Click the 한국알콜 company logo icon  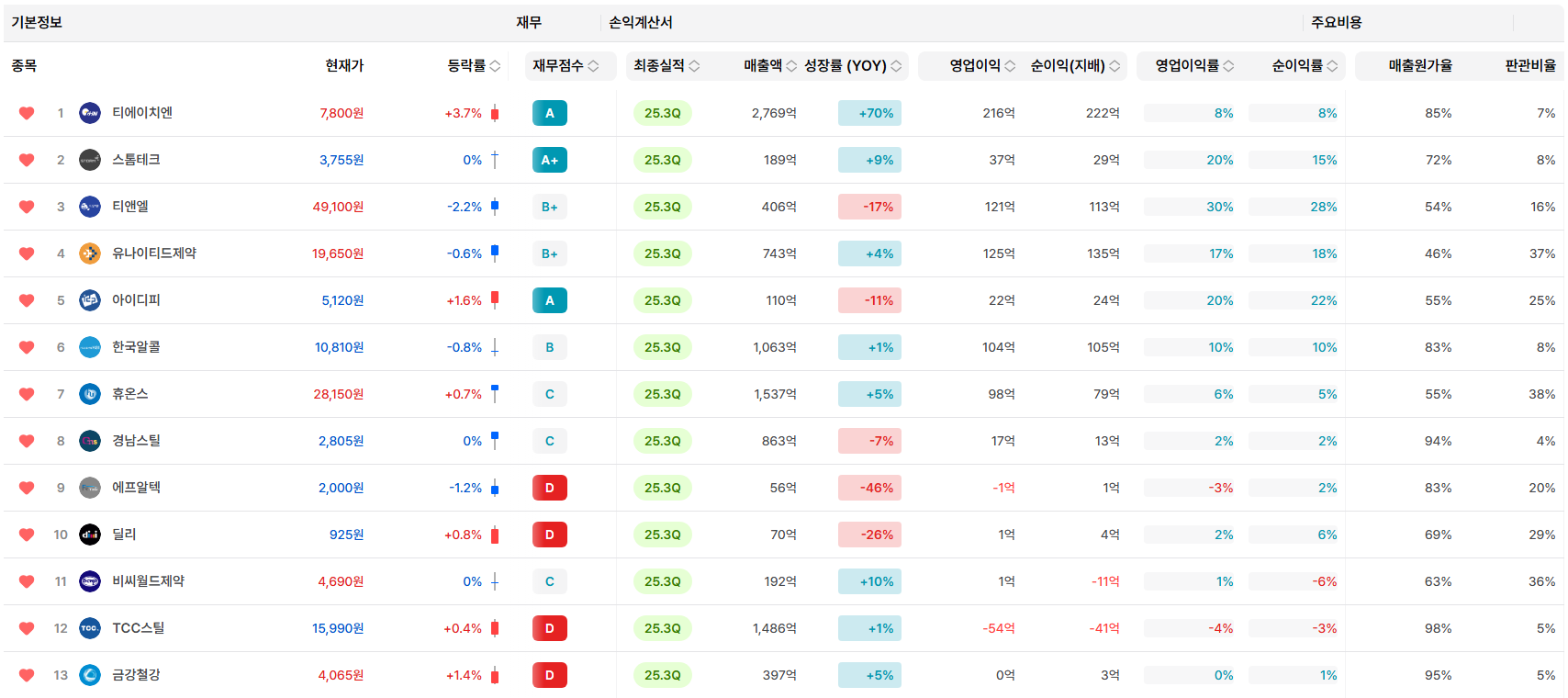coord(90,347)
